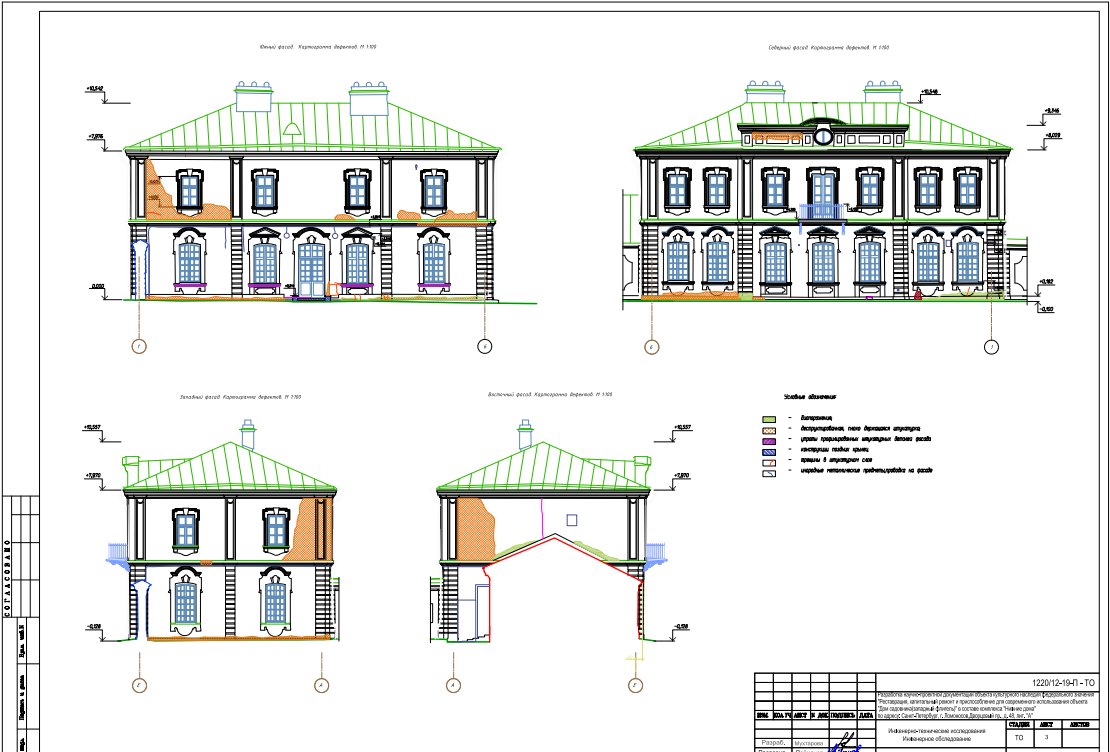Click the foreign metal objects legend symbol

click(769, 473)
